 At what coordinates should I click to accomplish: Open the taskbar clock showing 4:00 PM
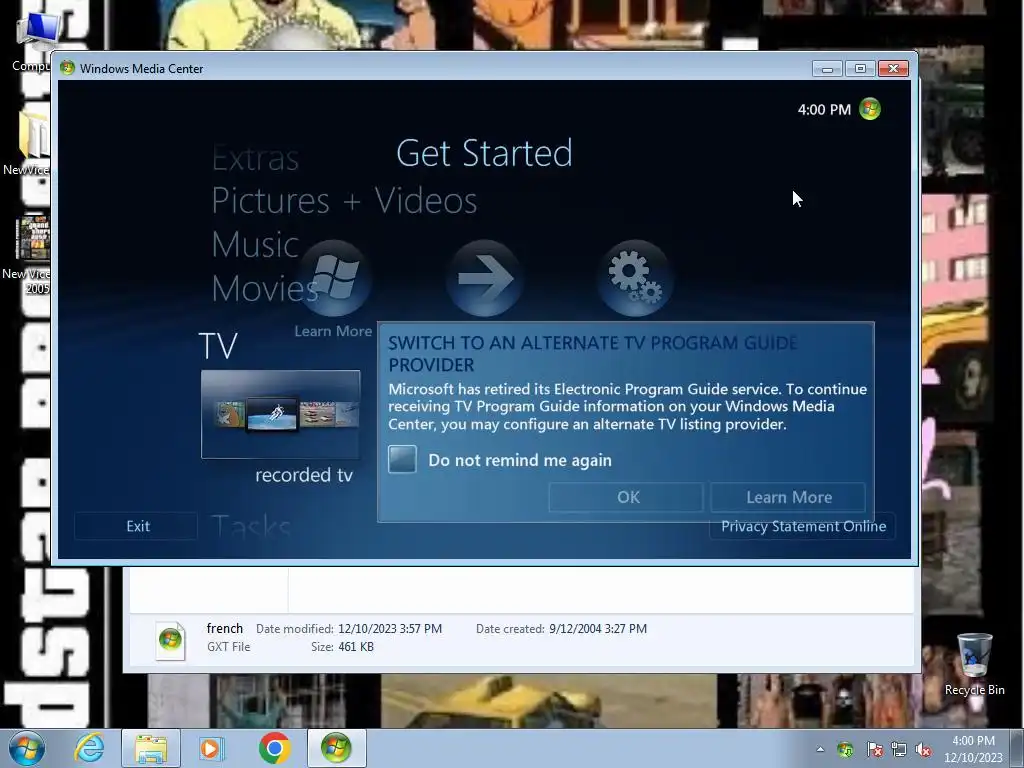pos(973,749)
